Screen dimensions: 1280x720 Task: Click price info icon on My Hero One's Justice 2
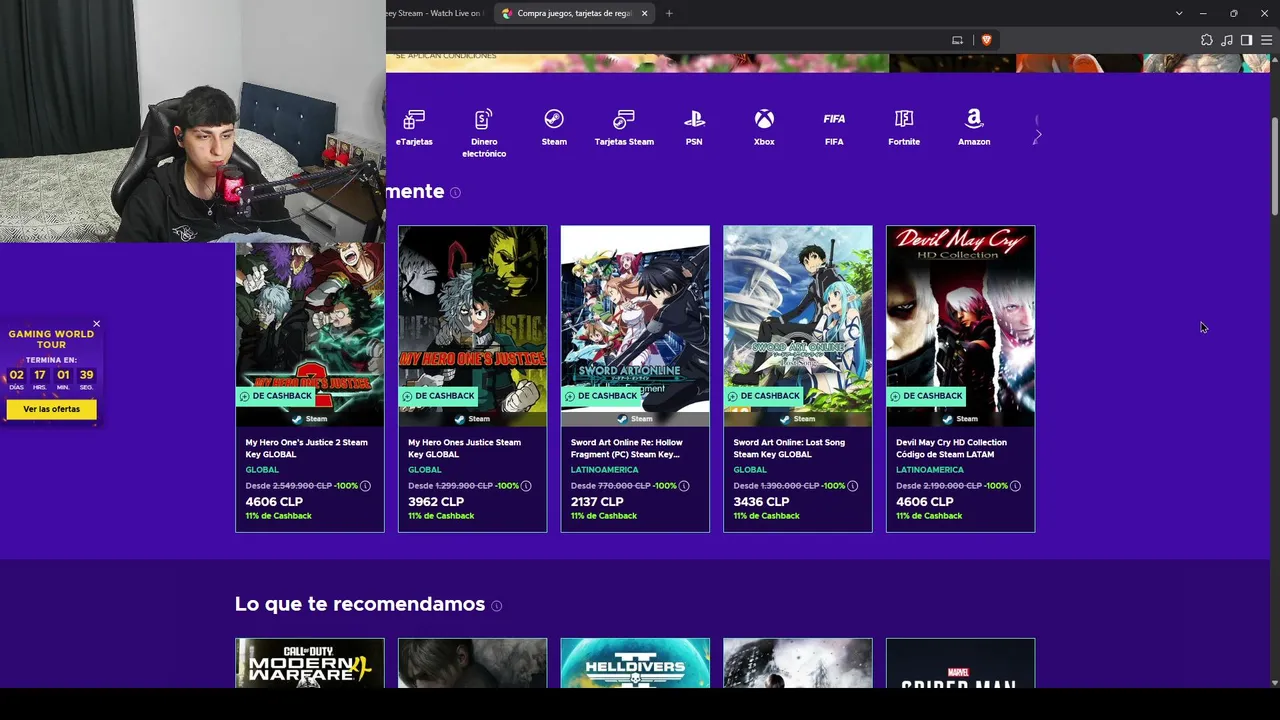coord(365,486)
